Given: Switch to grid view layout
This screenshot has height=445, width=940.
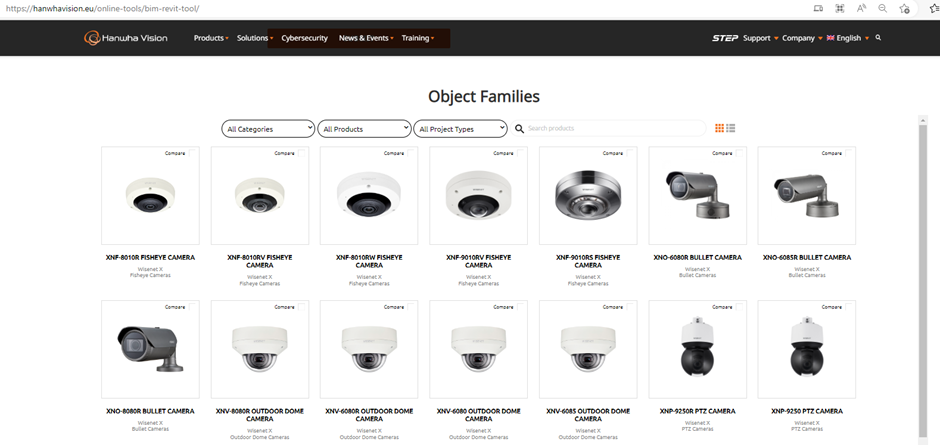Looking at the screenshot, I should (x=719, y=128).
